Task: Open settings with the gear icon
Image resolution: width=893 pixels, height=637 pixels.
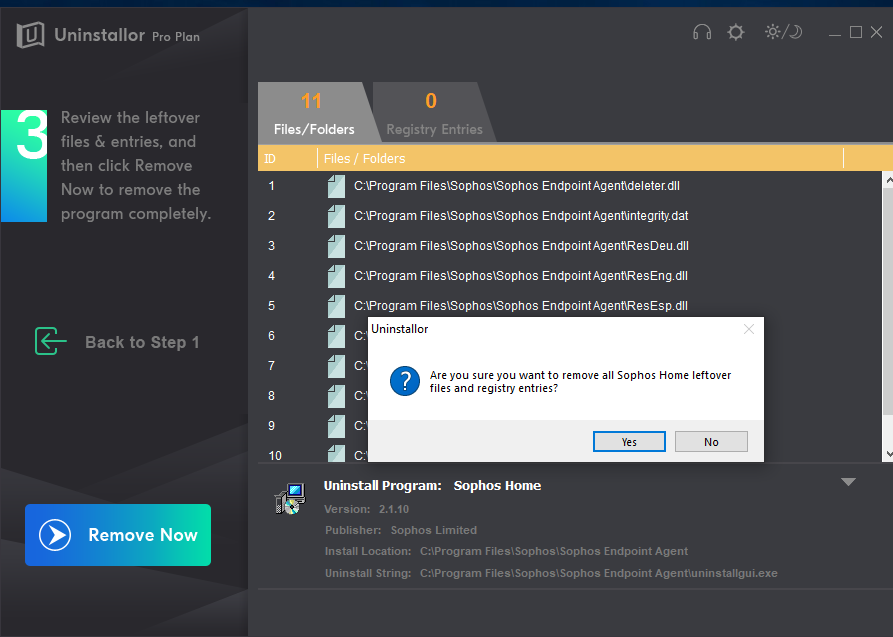Action: [x=736, y=32]
